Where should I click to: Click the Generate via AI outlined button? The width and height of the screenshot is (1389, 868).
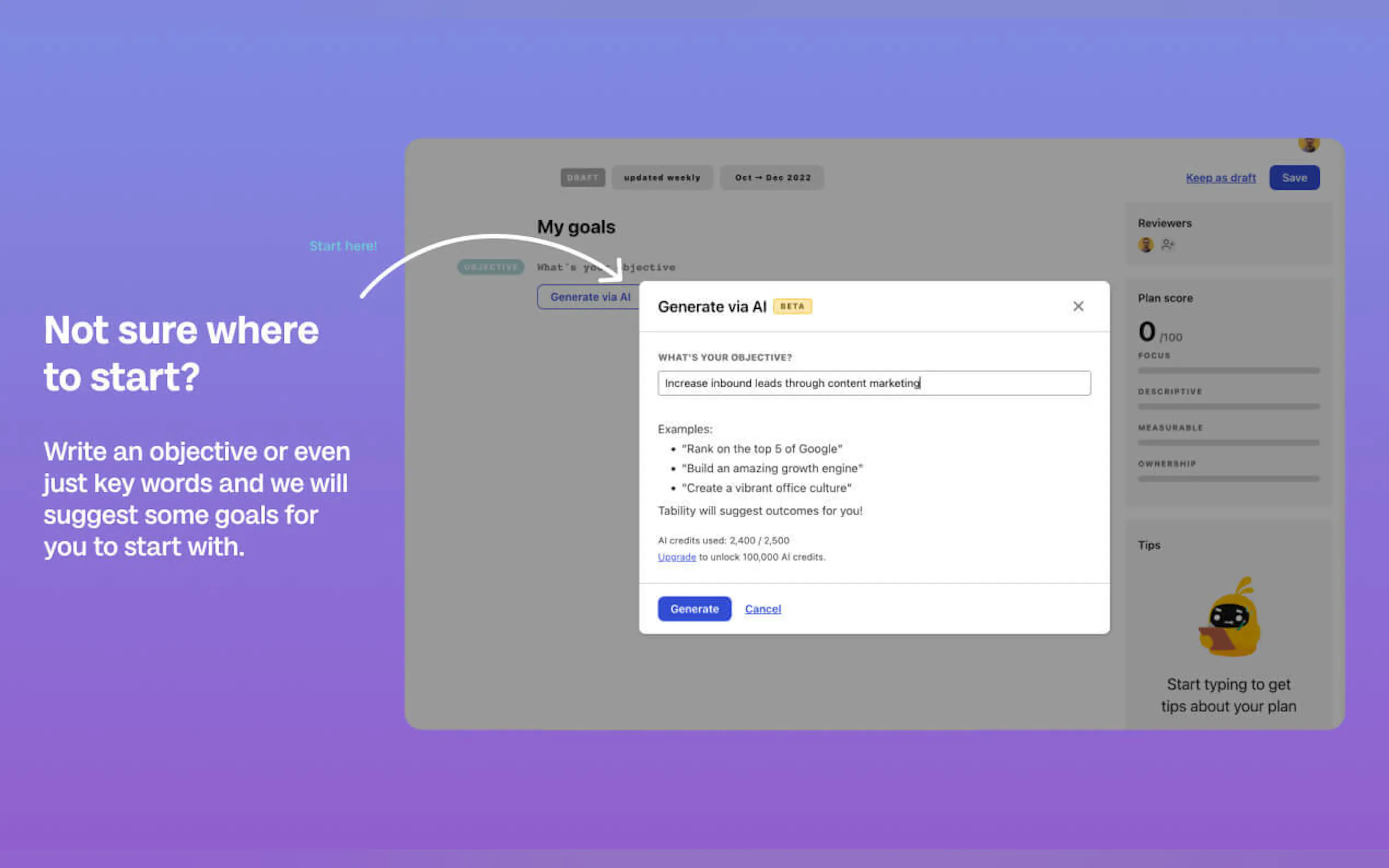(x=590, y=297)
